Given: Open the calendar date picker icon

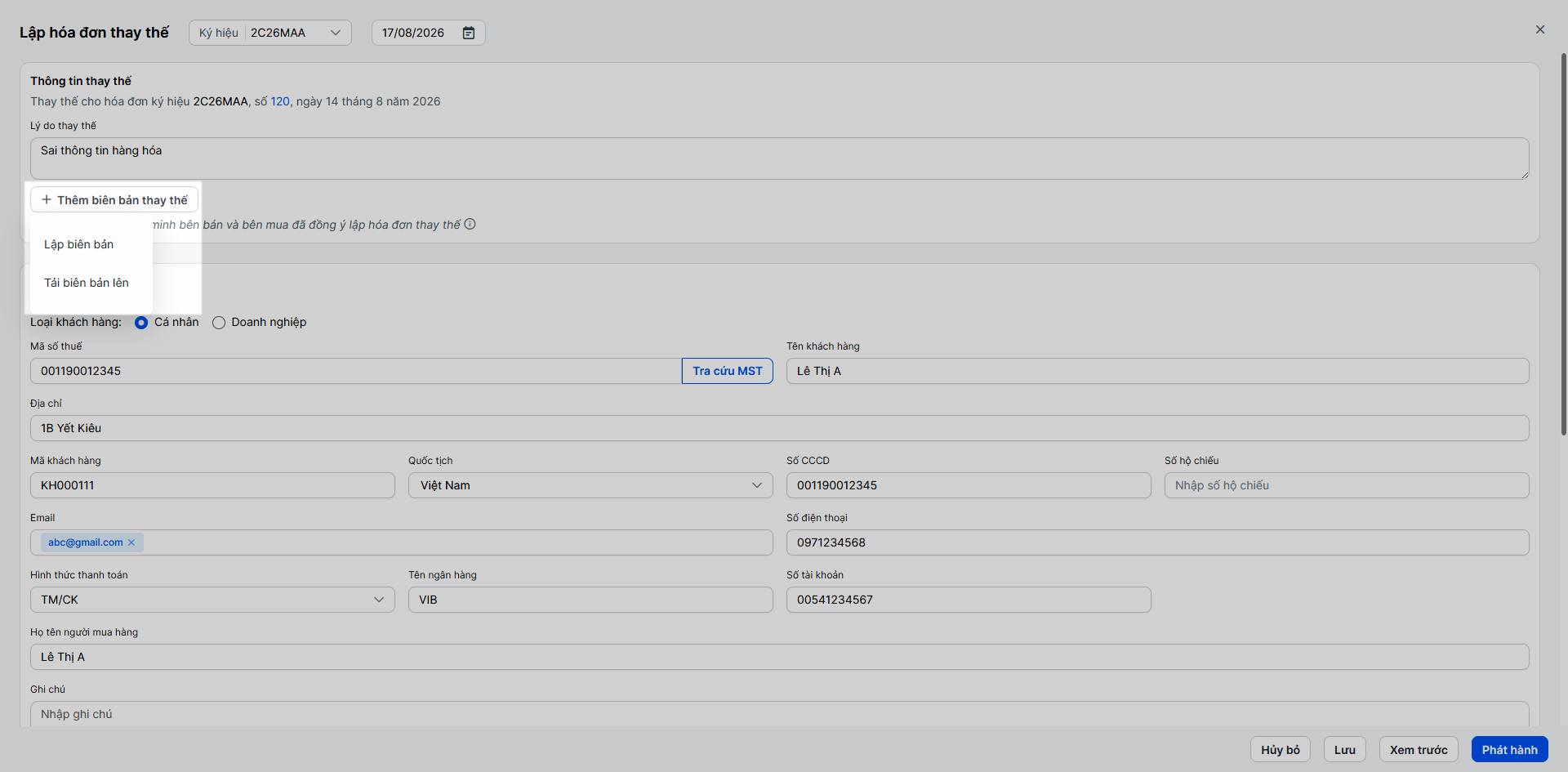Looking at the screenshot, I should click(469, 33).
